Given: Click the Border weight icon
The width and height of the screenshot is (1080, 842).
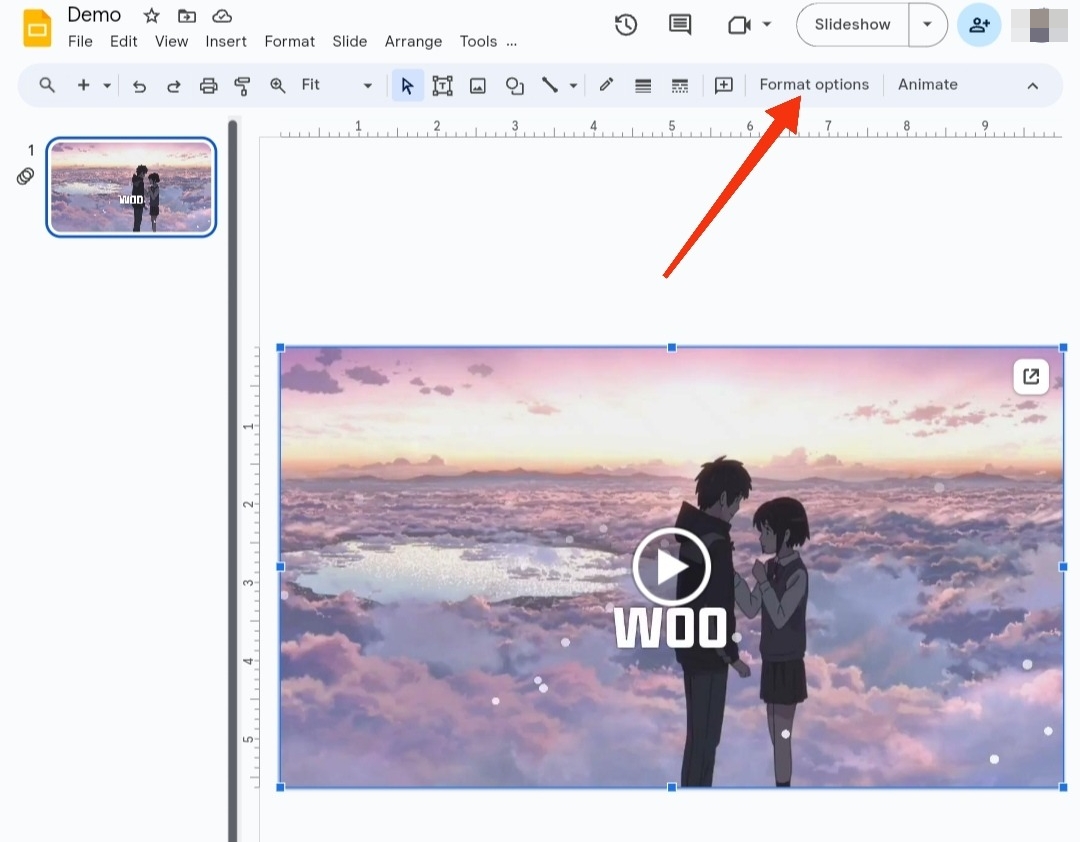Looking at the screenshot, I should [643, 85].
